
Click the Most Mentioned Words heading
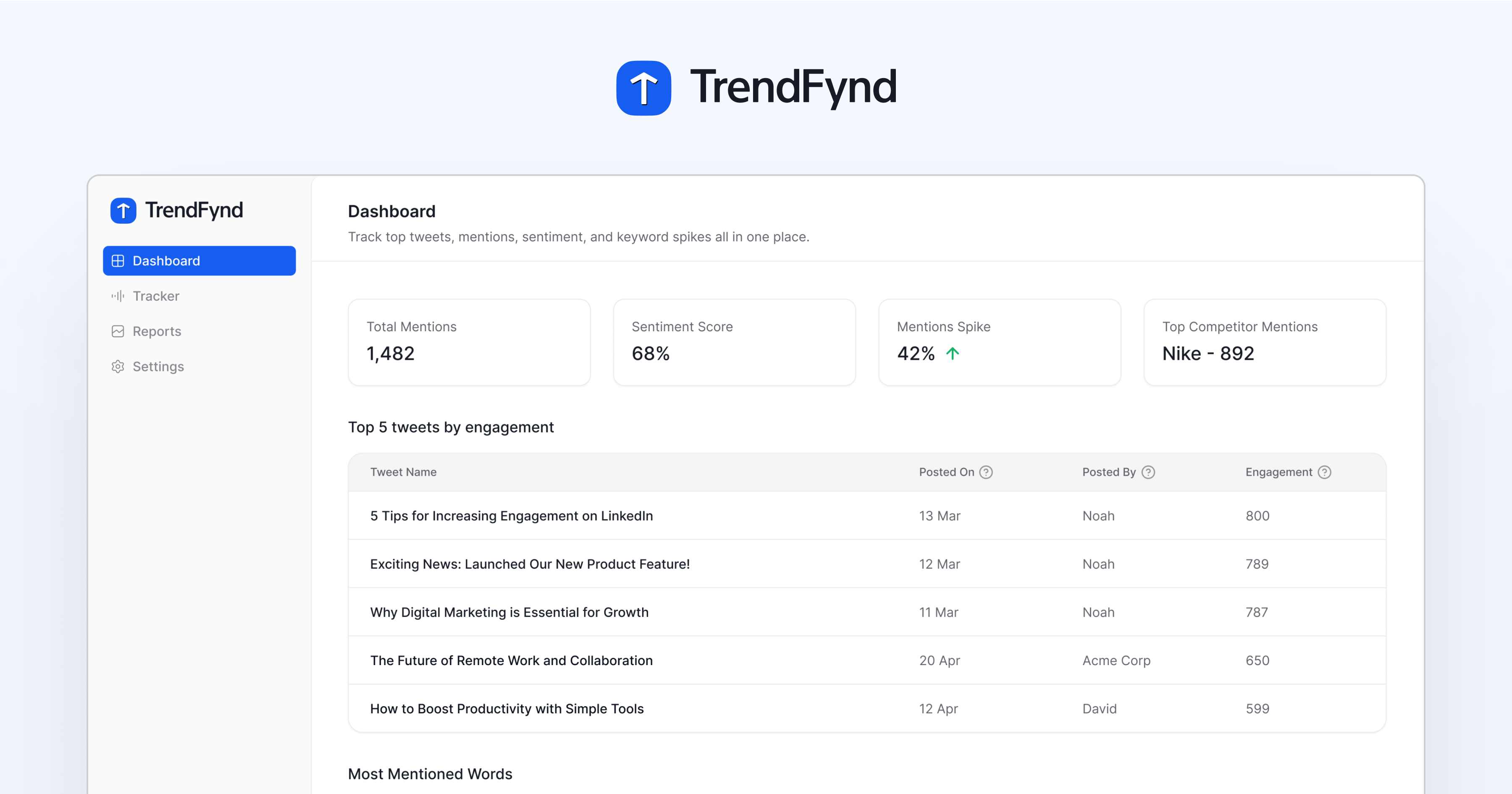click(430, 773)
